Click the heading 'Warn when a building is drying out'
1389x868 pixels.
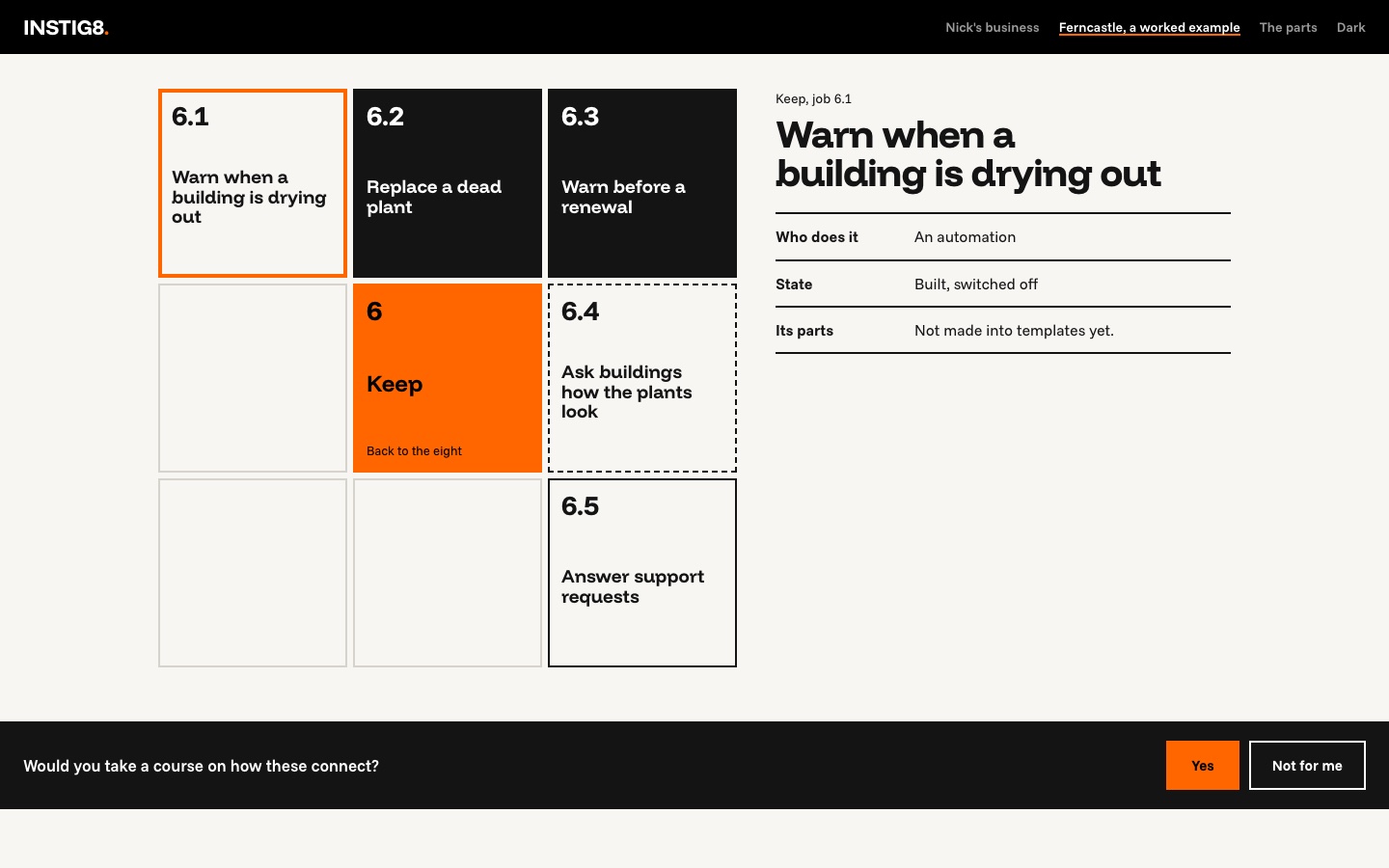click(967, 154)
